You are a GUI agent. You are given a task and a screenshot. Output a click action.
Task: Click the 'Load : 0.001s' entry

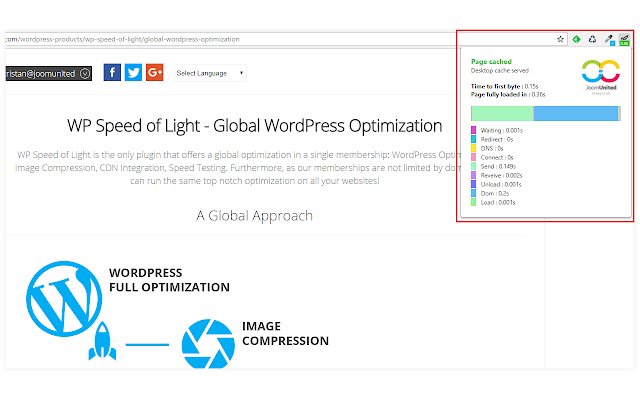tap(498, 202)
